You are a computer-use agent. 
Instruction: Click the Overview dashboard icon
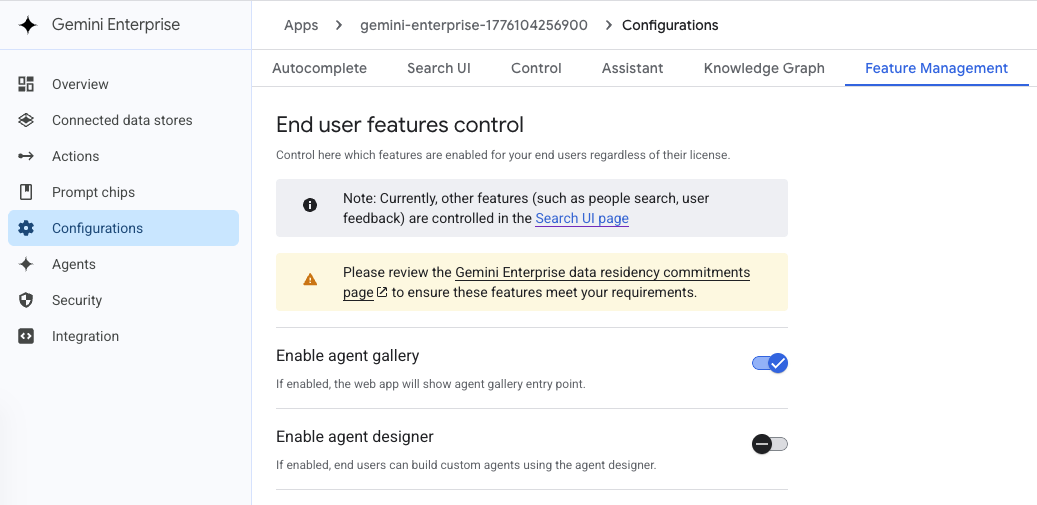pos(26,84)
